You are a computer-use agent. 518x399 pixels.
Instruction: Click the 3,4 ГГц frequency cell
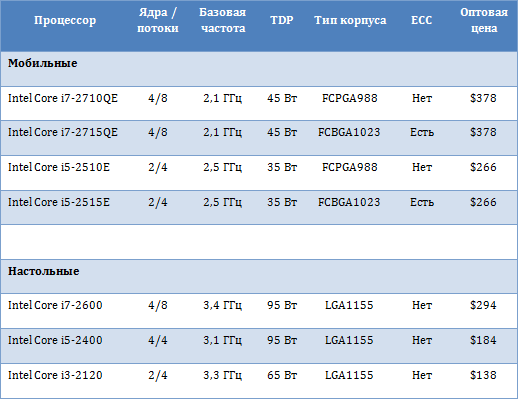click(x=223, y=305)
